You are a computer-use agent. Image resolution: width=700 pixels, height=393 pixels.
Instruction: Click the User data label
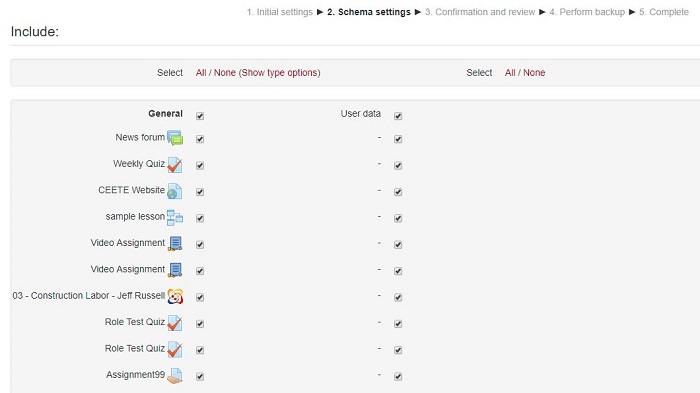coord(361,114)
